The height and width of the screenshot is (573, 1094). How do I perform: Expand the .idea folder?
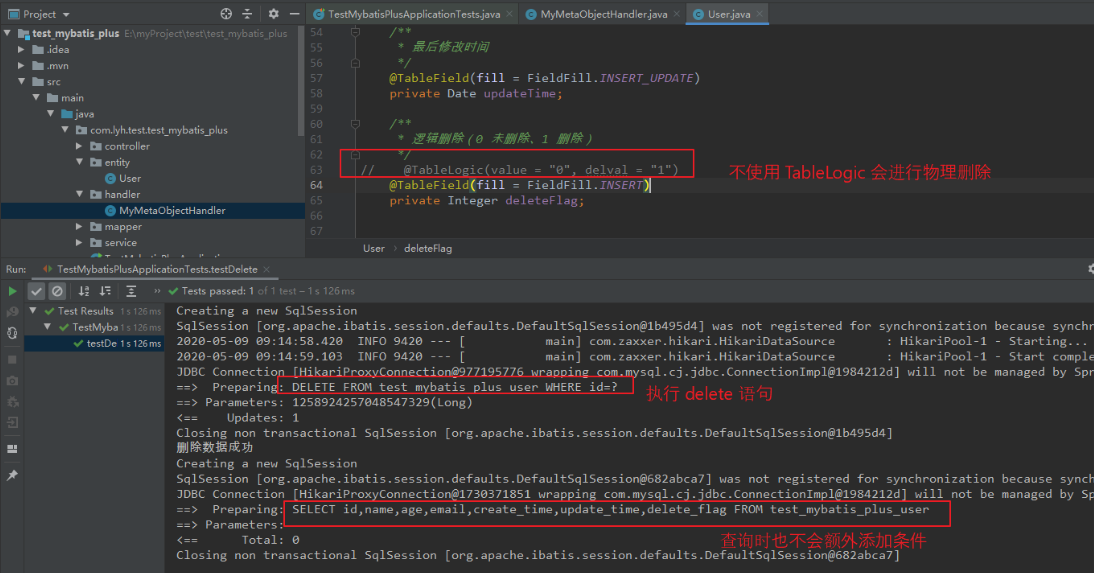tap(21, 50)
